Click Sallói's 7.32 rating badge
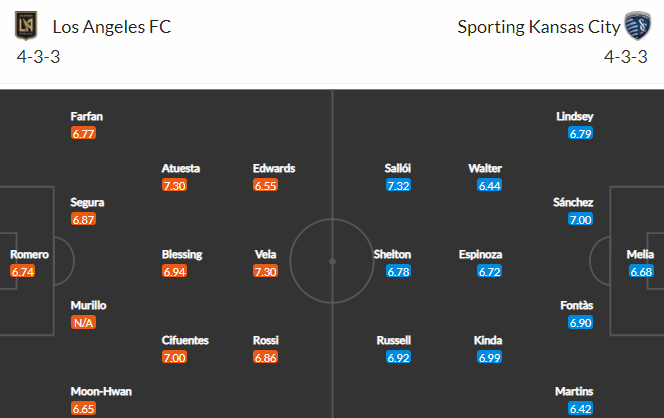The width and height of the screenshot is (664, 418). click(398, 185)
